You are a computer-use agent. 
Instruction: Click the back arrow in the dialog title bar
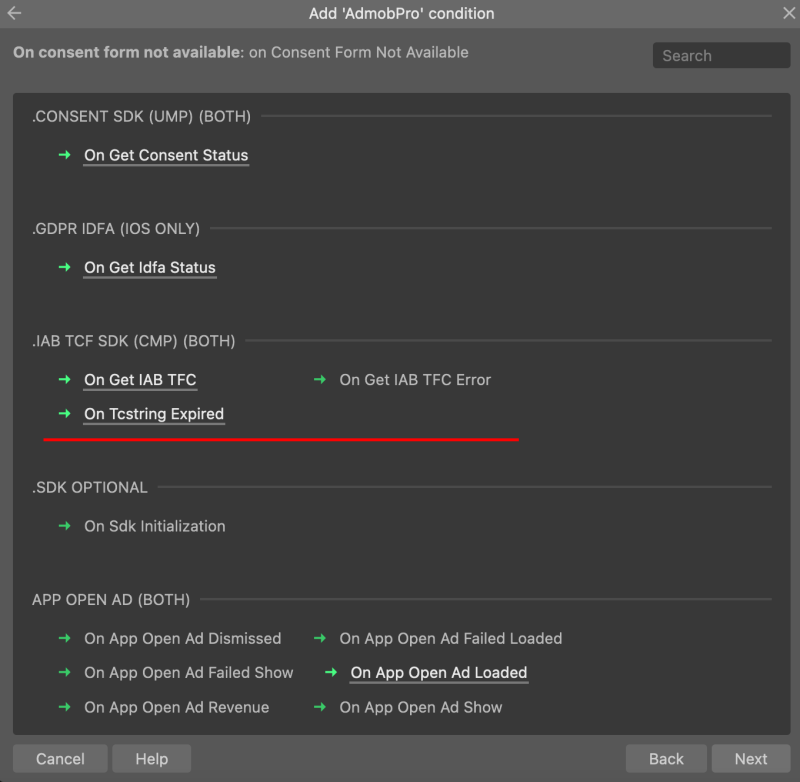14,14
